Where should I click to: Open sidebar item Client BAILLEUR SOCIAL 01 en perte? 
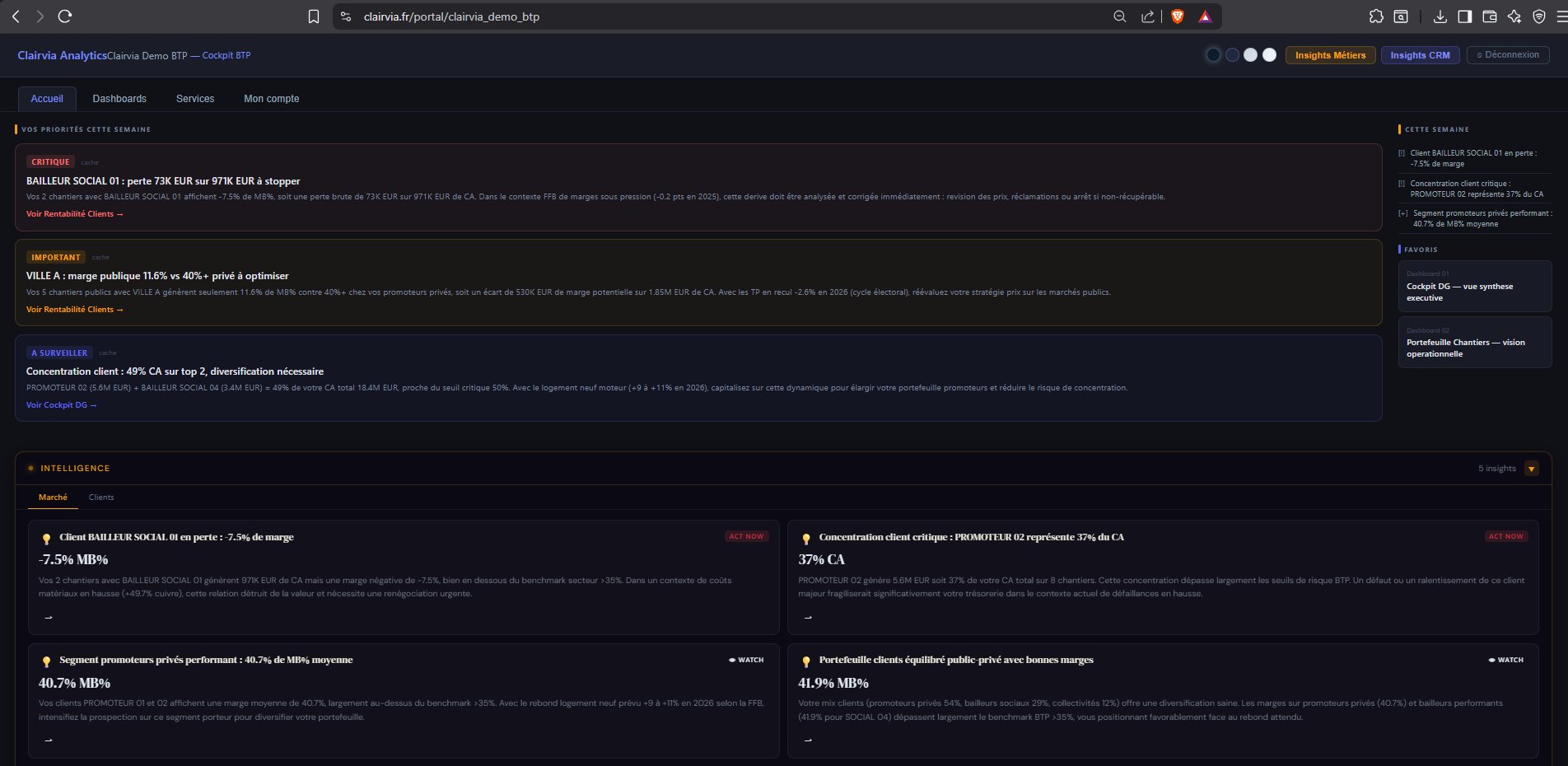(1475, 158)
